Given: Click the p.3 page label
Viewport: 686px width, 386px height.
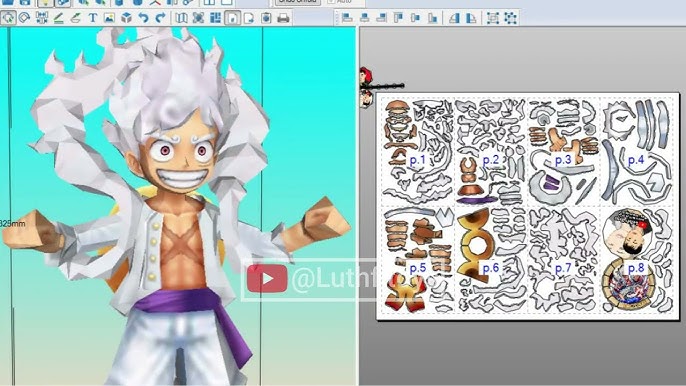Looking at the screenshot, I should pyautogui.click(x=563, y=160).
